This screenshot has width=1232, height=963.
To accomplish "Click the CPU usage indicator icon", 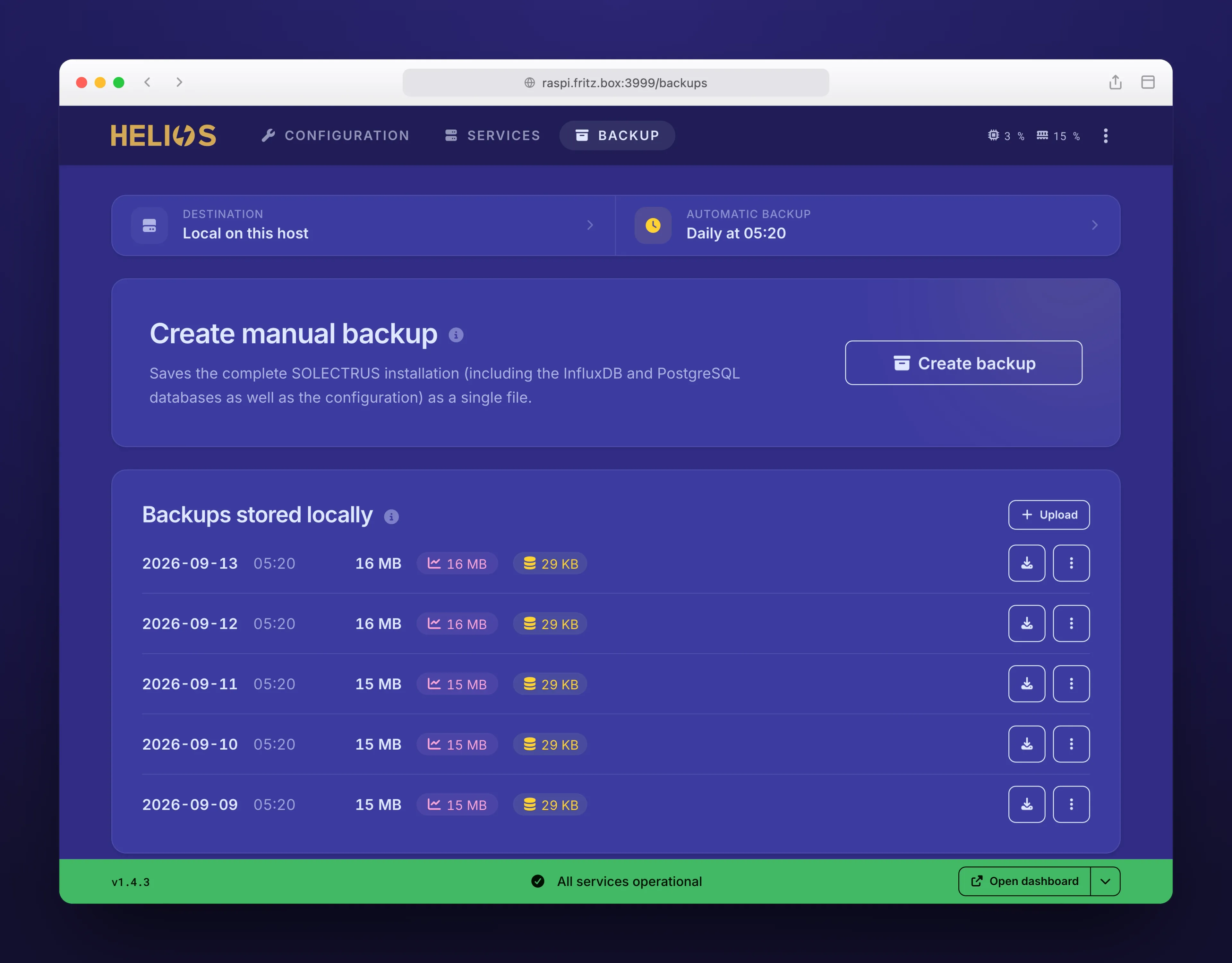I will tap(993, 135).
